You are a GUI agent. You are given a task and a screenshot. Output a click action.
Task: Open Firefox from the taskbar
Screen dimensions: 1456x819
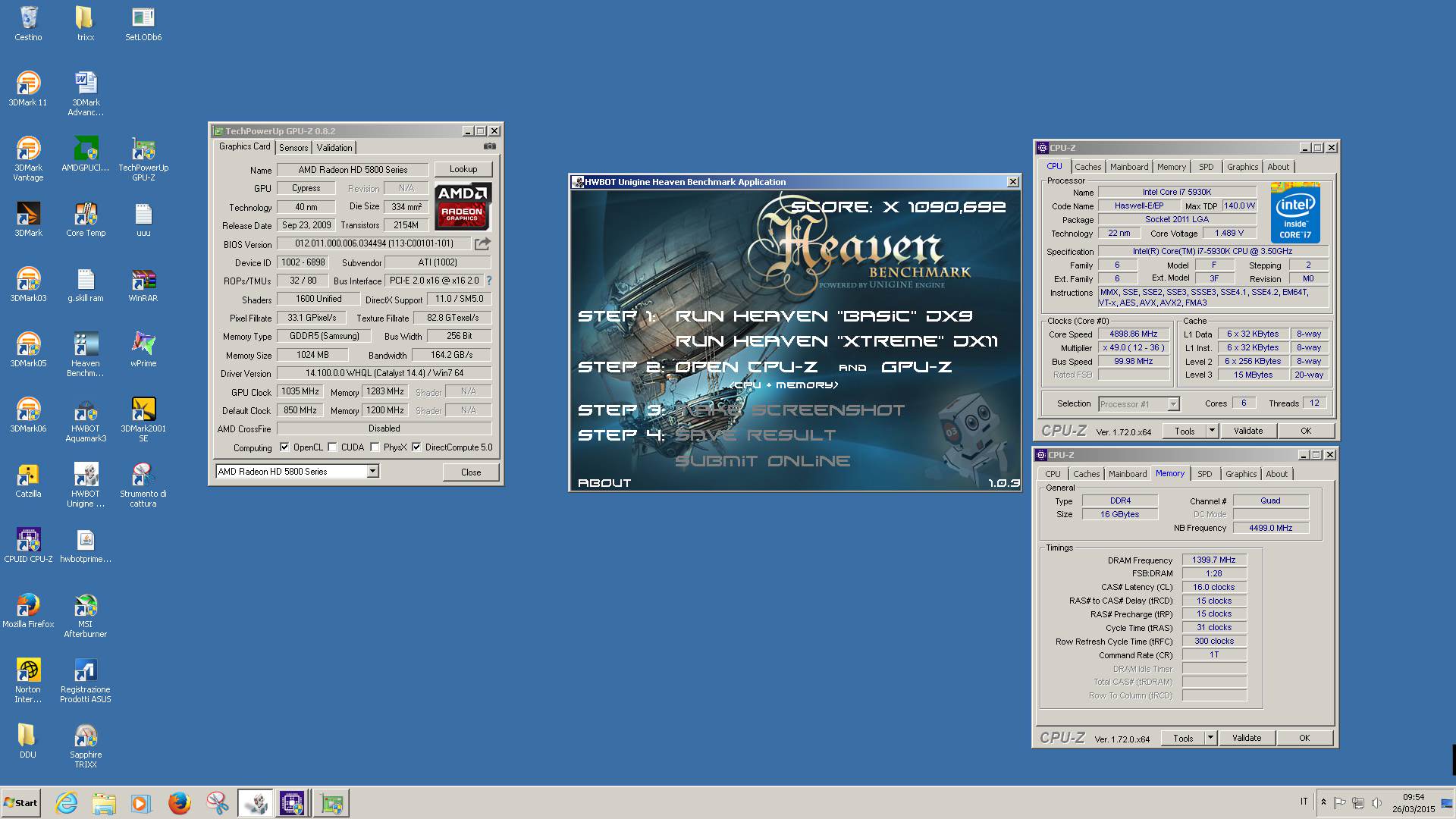pyautogui.click(x=179, y=803)
